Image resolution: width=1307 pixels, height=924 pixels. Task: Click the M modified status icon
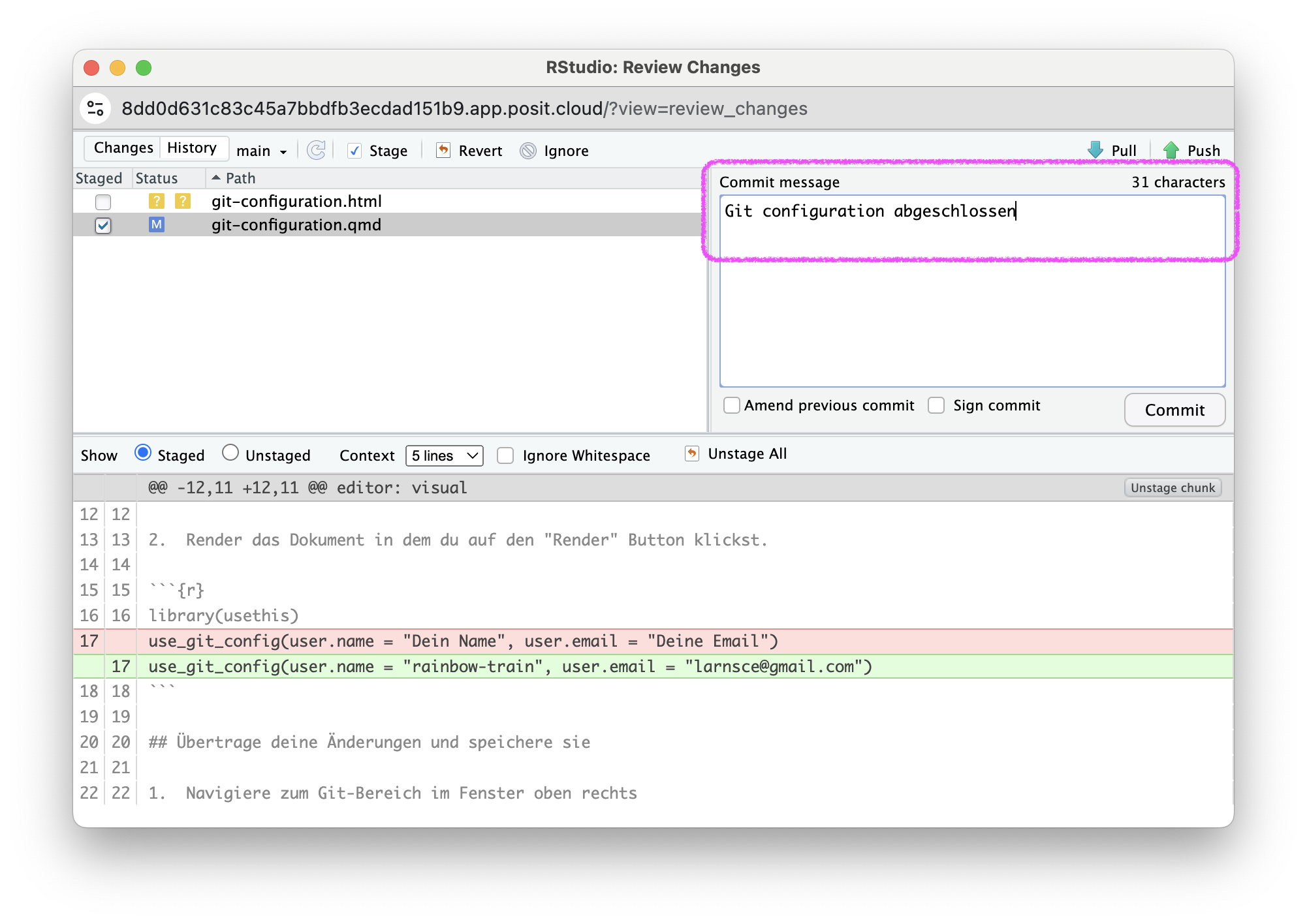(156, 224)
